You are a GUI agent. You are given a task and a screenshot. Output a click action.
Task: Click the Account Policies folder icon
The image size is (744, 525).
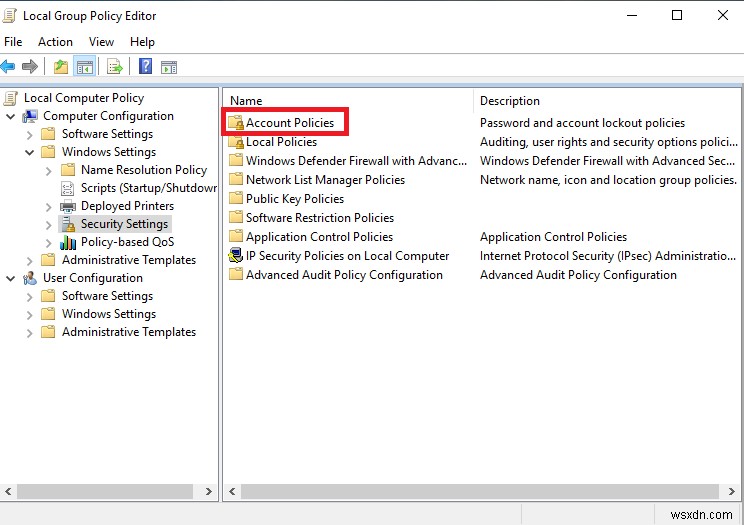point(235,123)
